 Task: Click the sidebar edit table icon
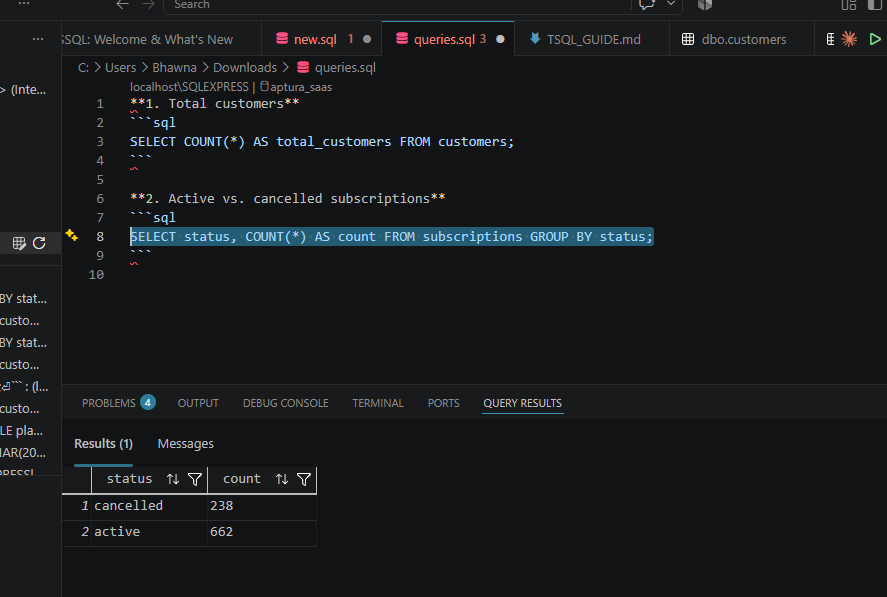pos(19,243)
